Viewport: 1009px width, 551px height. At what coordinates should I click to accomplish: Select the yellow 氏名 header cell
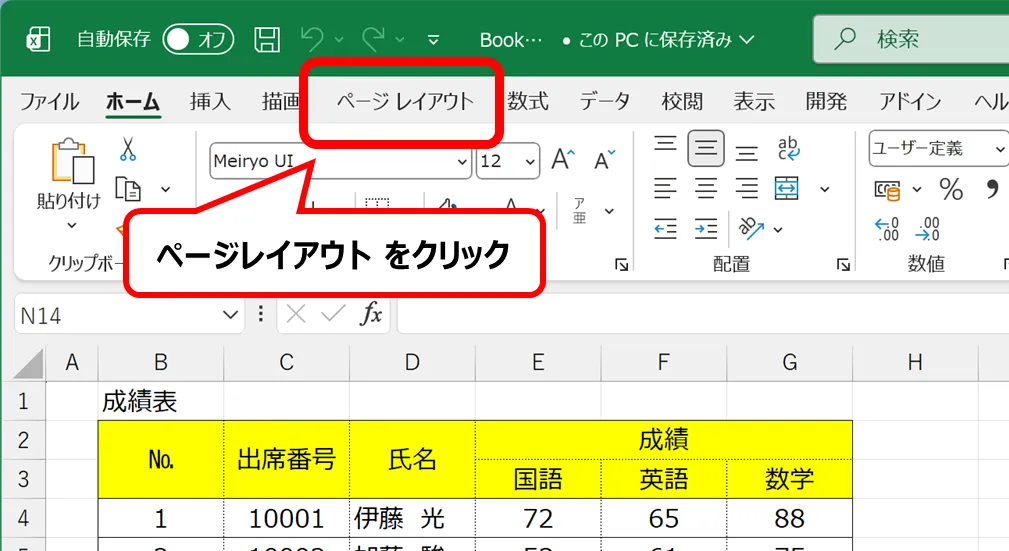click(x=412, y=459)
